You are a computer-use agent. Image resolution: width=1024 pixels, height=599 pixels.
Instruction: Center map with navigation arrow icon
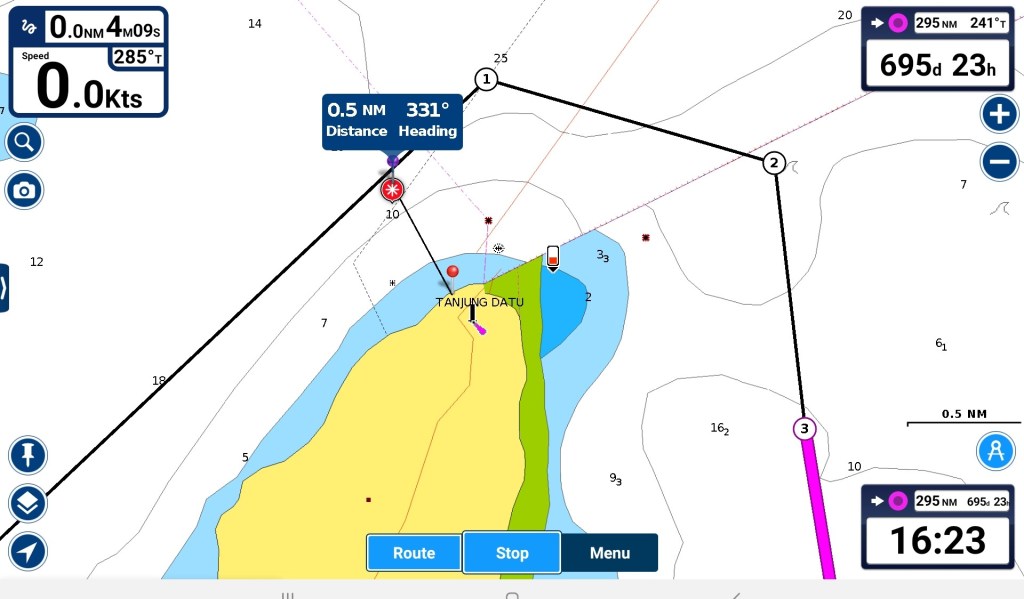[27, 551]
